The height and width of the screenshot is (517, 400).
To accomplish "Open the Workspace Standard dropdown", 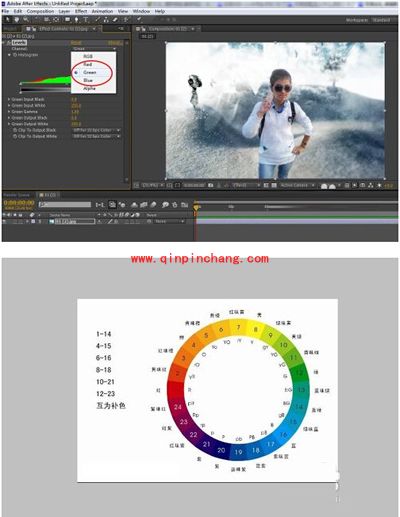I will pyautogui.click(x=383, y=20).
